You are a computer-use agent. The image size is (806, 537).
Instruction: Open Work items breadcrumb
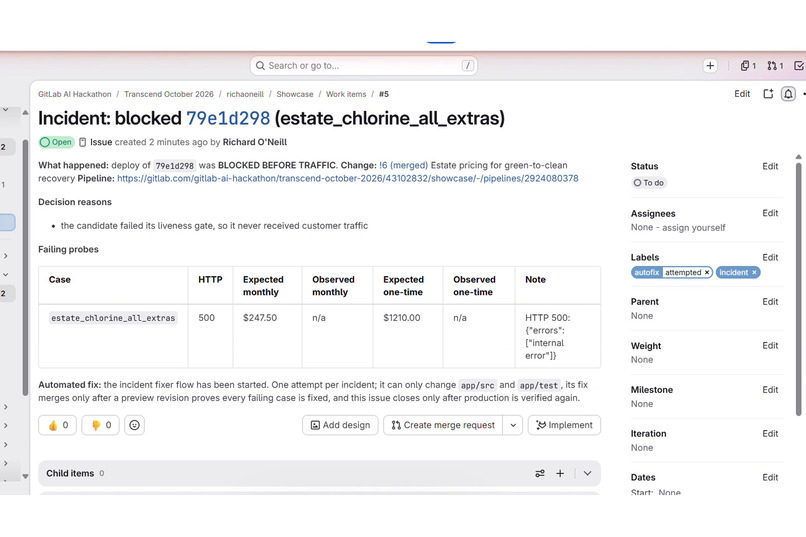(346, 95)
